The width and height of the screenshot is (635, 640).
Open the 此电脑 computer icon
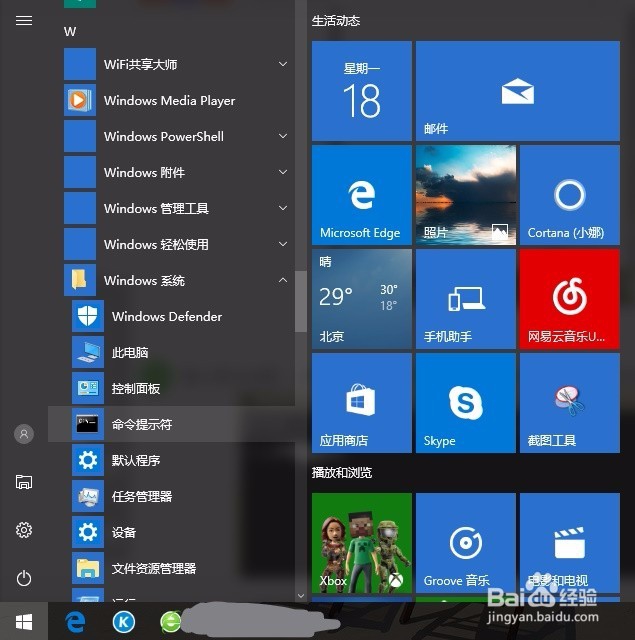[88, 352]
